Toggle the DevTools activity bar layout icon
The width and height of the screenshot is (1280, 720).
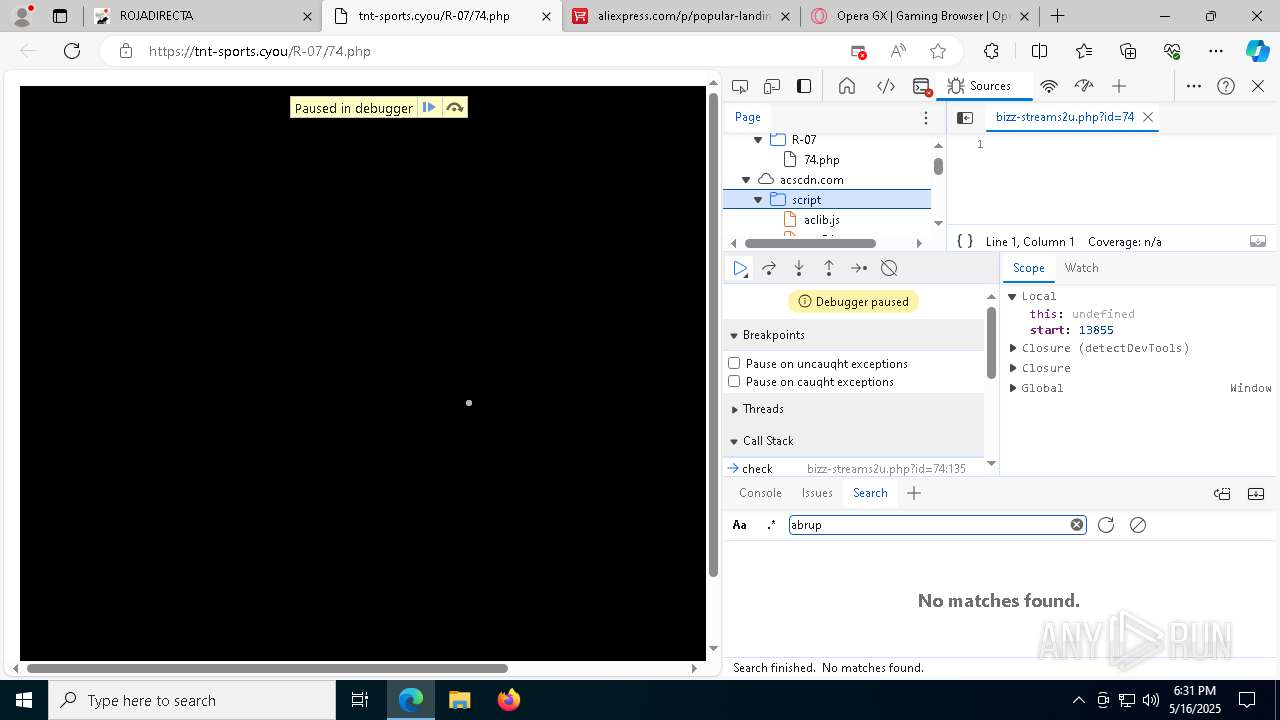coord(804,86)
